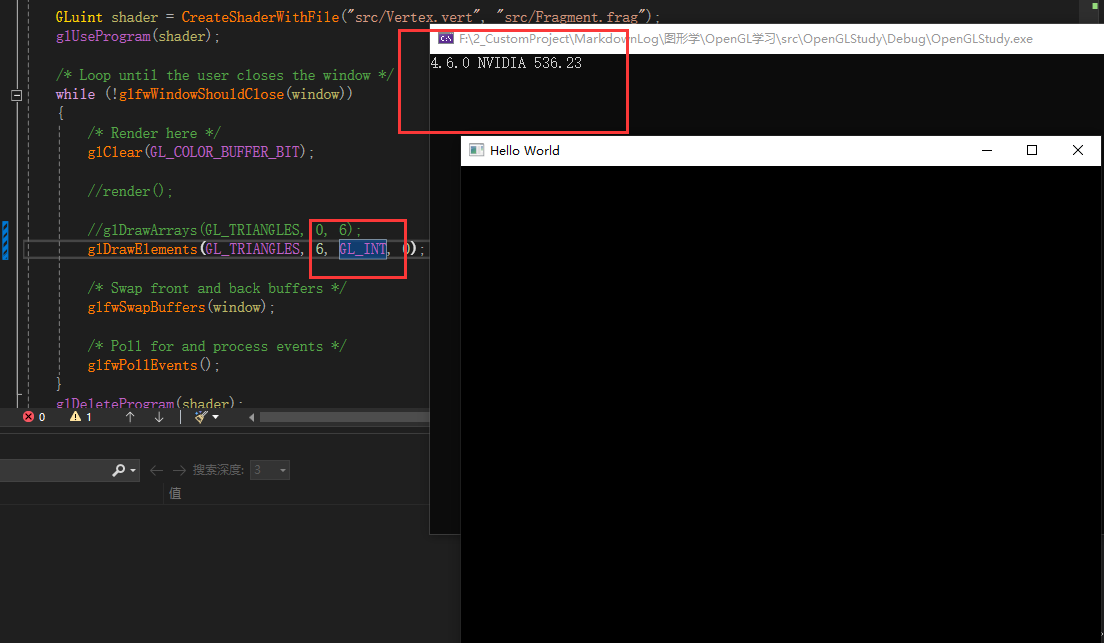Collapse the while loop code block

point(16,94)
